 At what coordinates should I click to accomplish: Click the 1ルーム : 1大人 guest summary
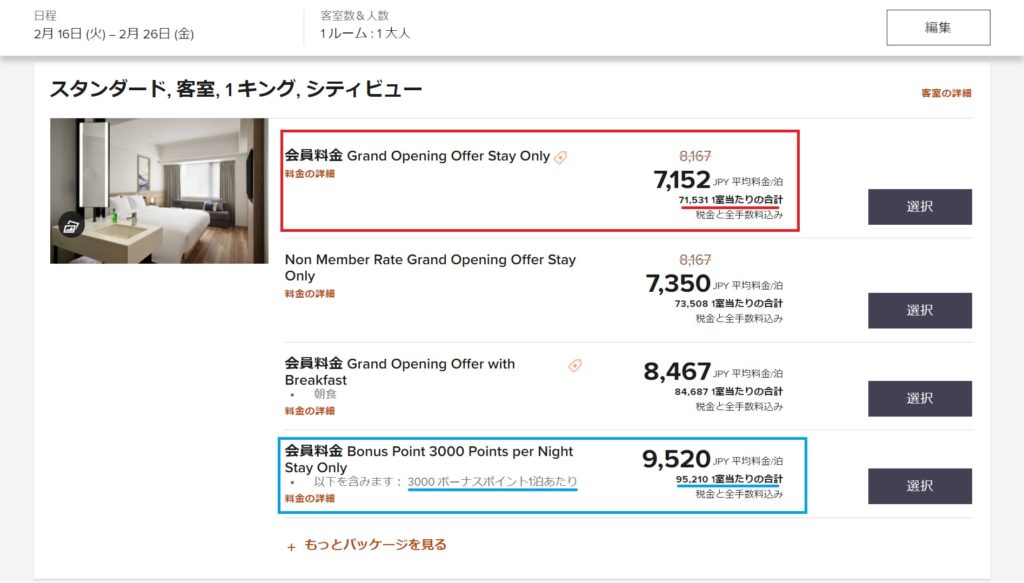click(x=365, y=34)
